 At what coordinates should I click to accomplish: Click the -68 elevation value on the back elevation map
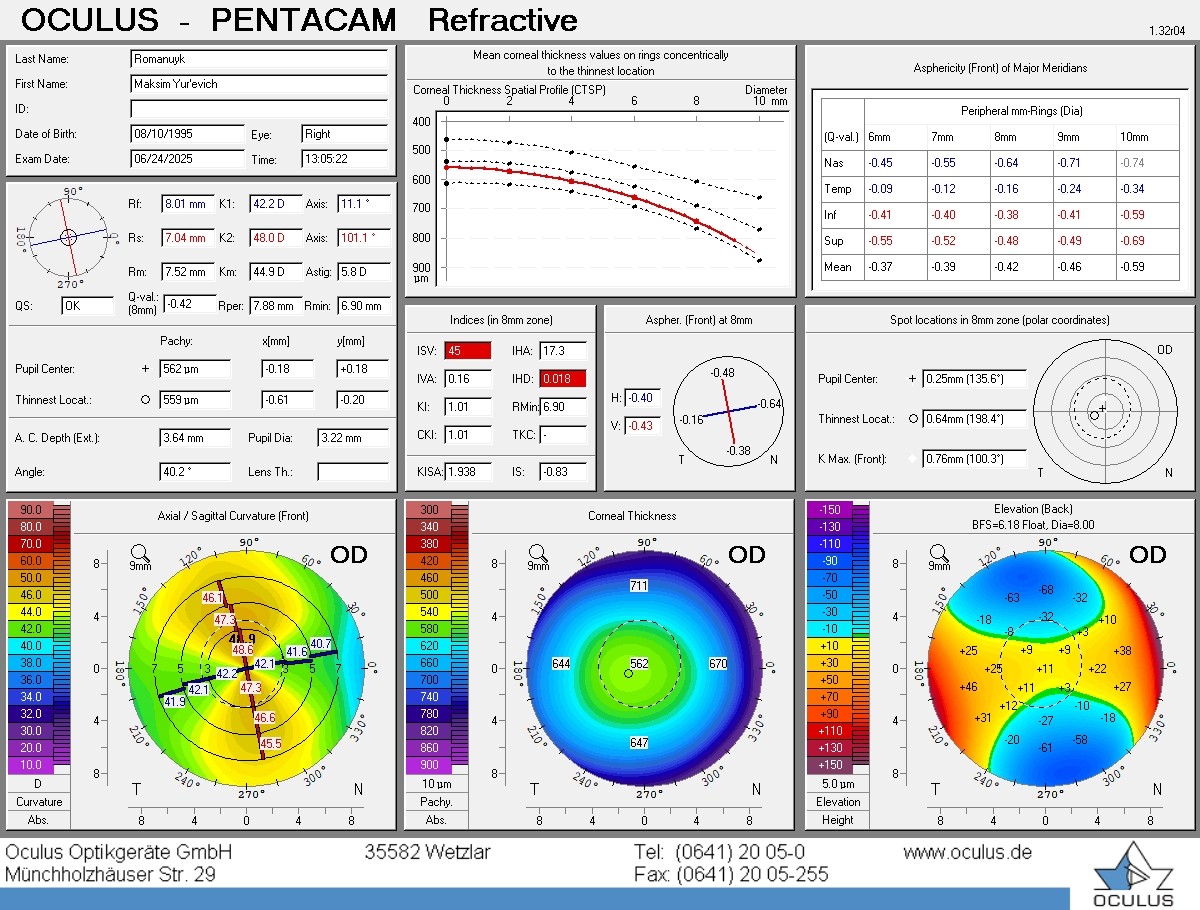pyautogui.click(x=1046, y=590)
